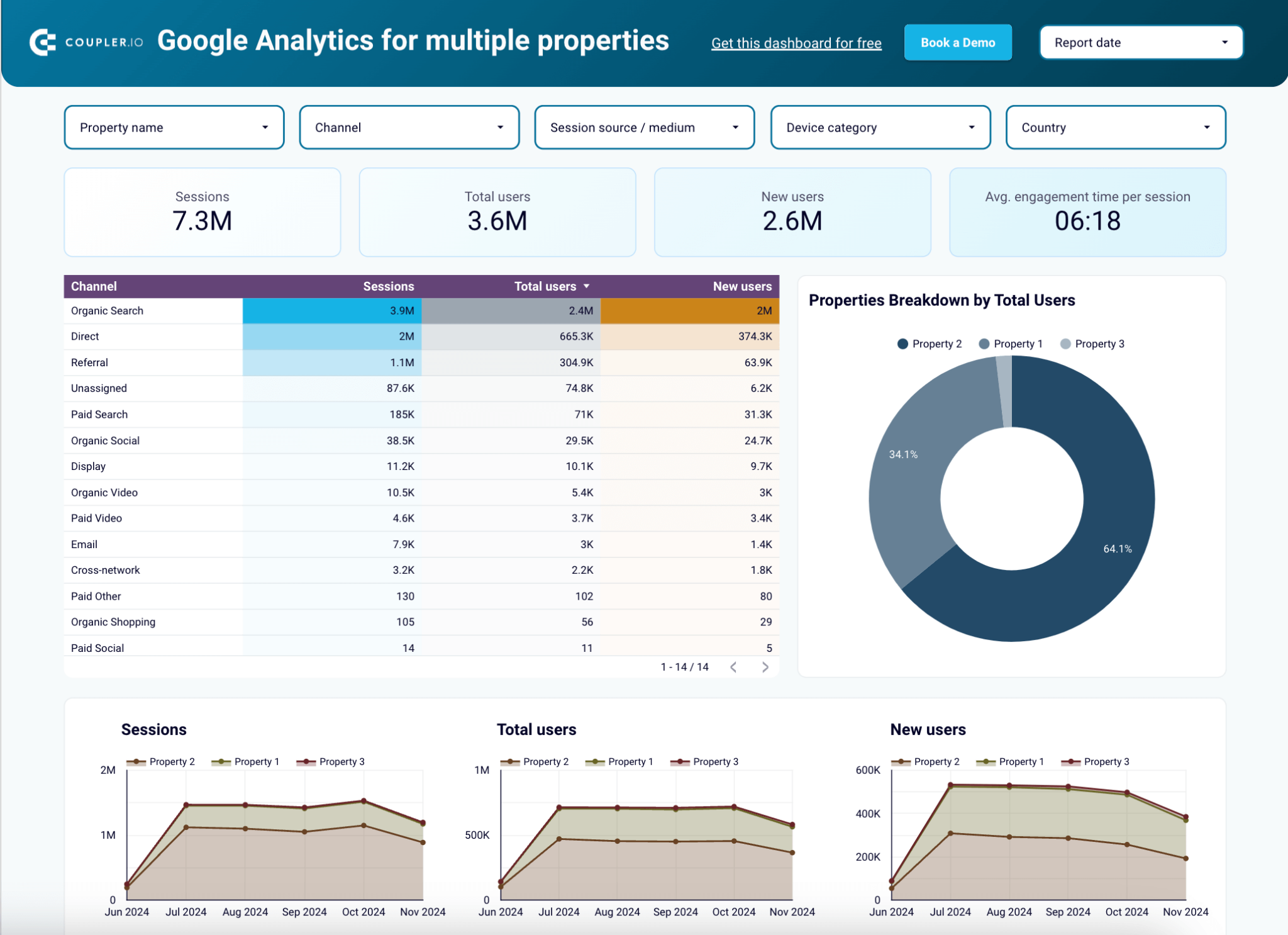Go to next table page with right arrow
Viewport: 1288px width, 935px height.
click(x=765, y=667)
